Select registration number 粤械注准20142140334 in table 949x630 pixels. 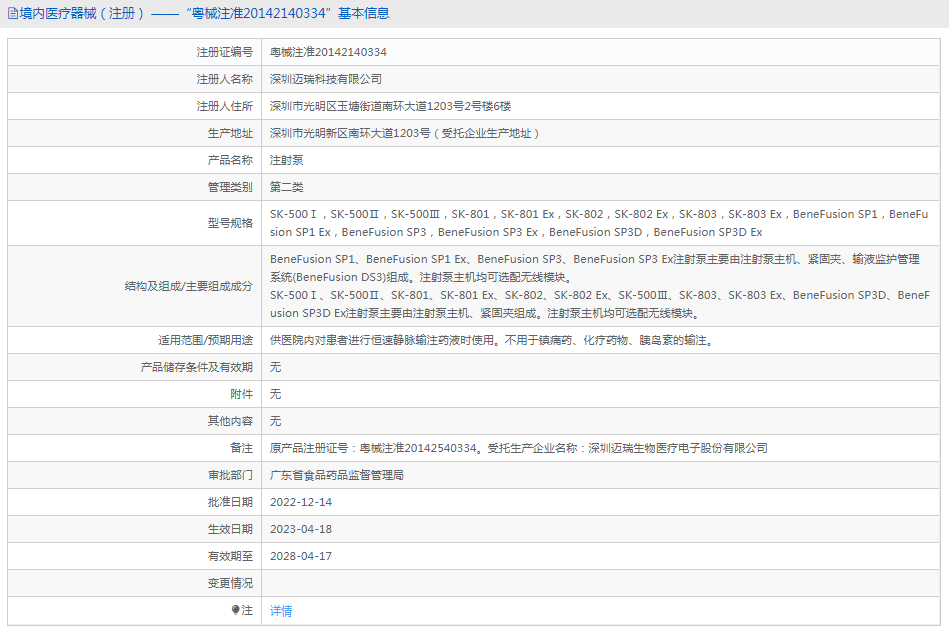point(328,52)
